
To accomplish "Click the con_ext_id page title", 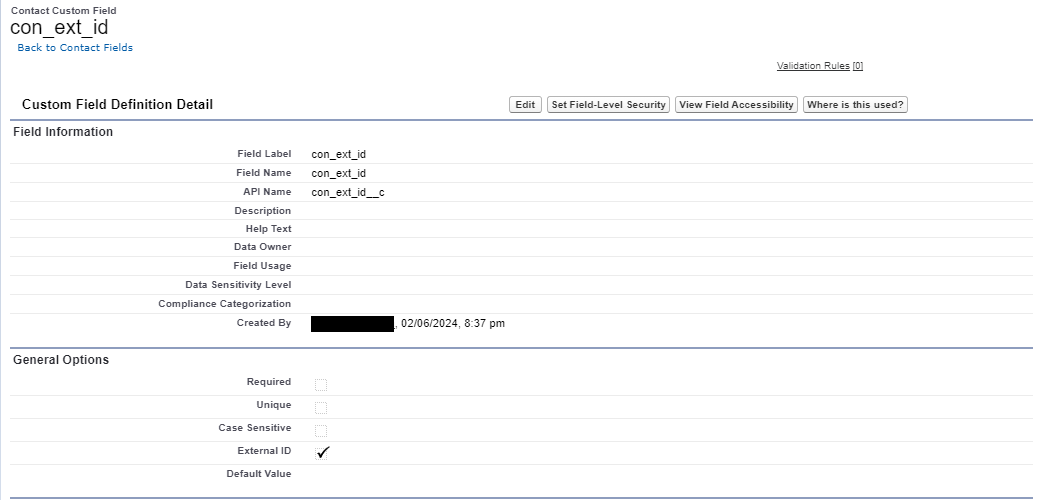I will point(59,28).
